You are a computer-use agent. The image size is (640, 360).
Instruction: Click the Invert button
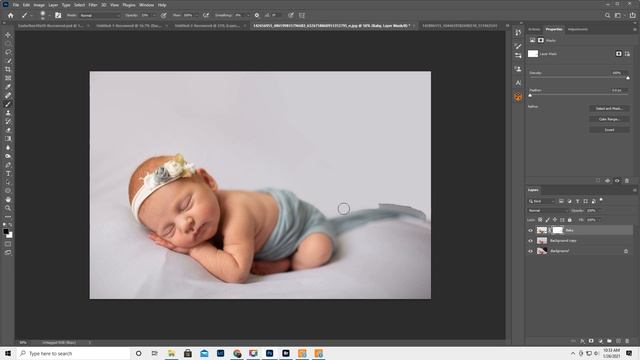(609, 129)
